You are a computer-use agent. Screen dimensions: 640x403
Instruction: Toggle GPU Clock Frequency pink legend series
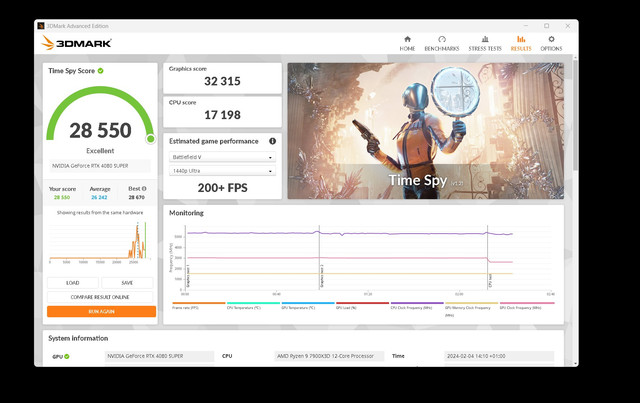527,305
